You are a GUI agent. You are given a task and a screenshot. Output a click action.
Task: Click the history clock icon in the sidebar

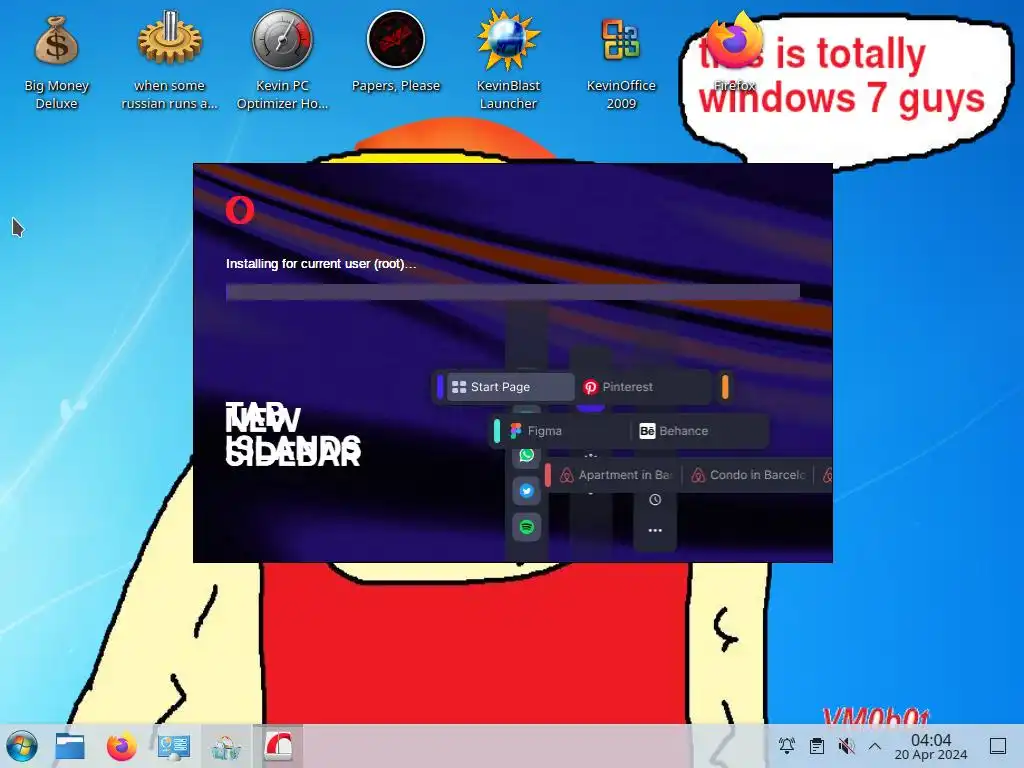click(x=655, y=500)
